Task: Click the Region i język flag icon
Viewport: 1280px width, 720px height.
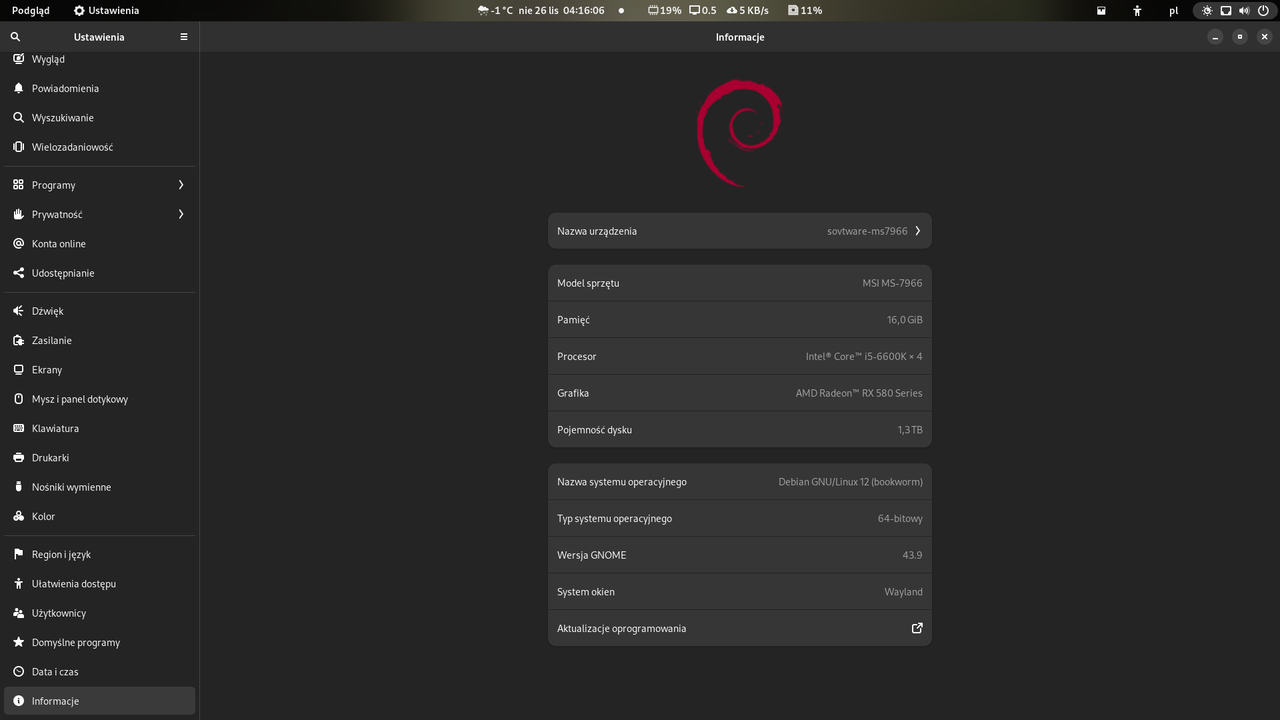Action: pos(18,554)
